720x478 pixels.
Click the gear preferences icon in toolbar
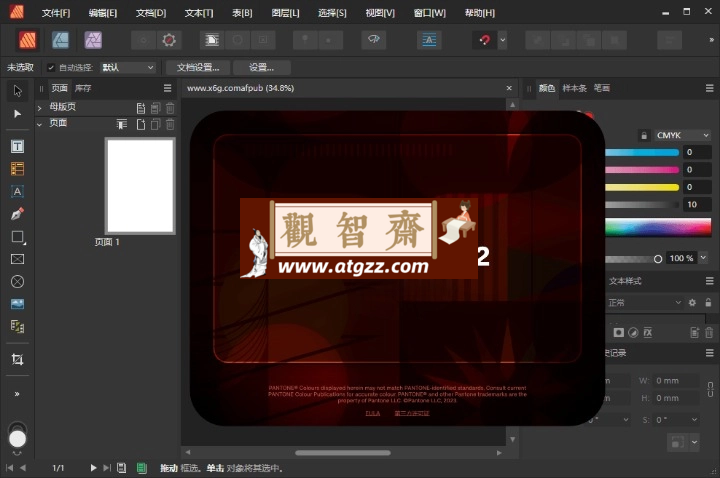tap(169, 40)
